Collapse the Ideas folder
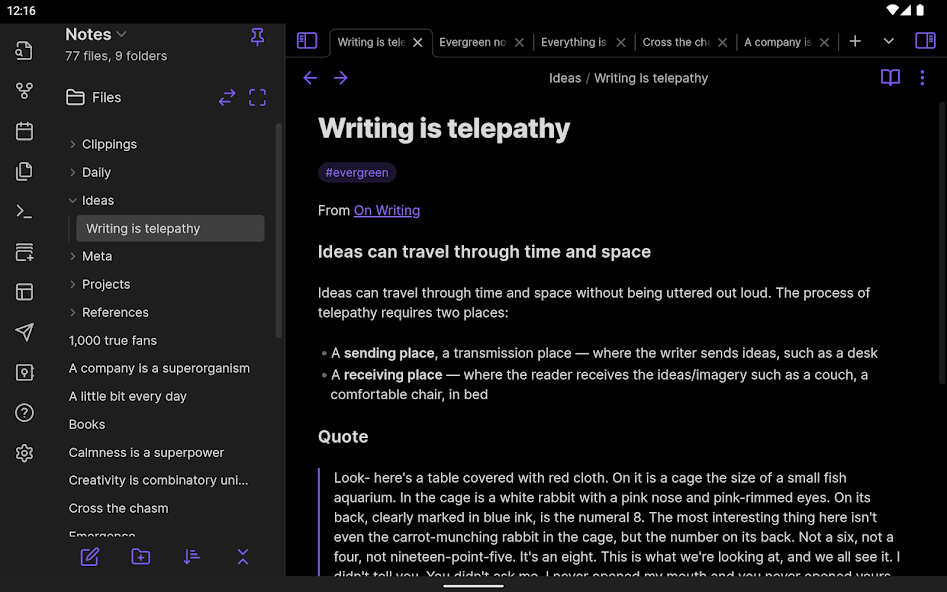947x592 pixels. [x=73, y=200]
